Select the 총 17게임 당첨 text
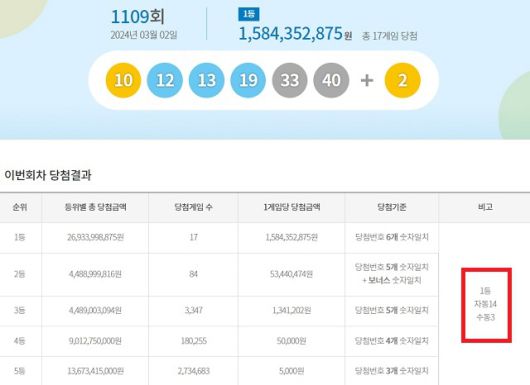The width and height of the screenshot is (530, 385). (x=389, y=36)
